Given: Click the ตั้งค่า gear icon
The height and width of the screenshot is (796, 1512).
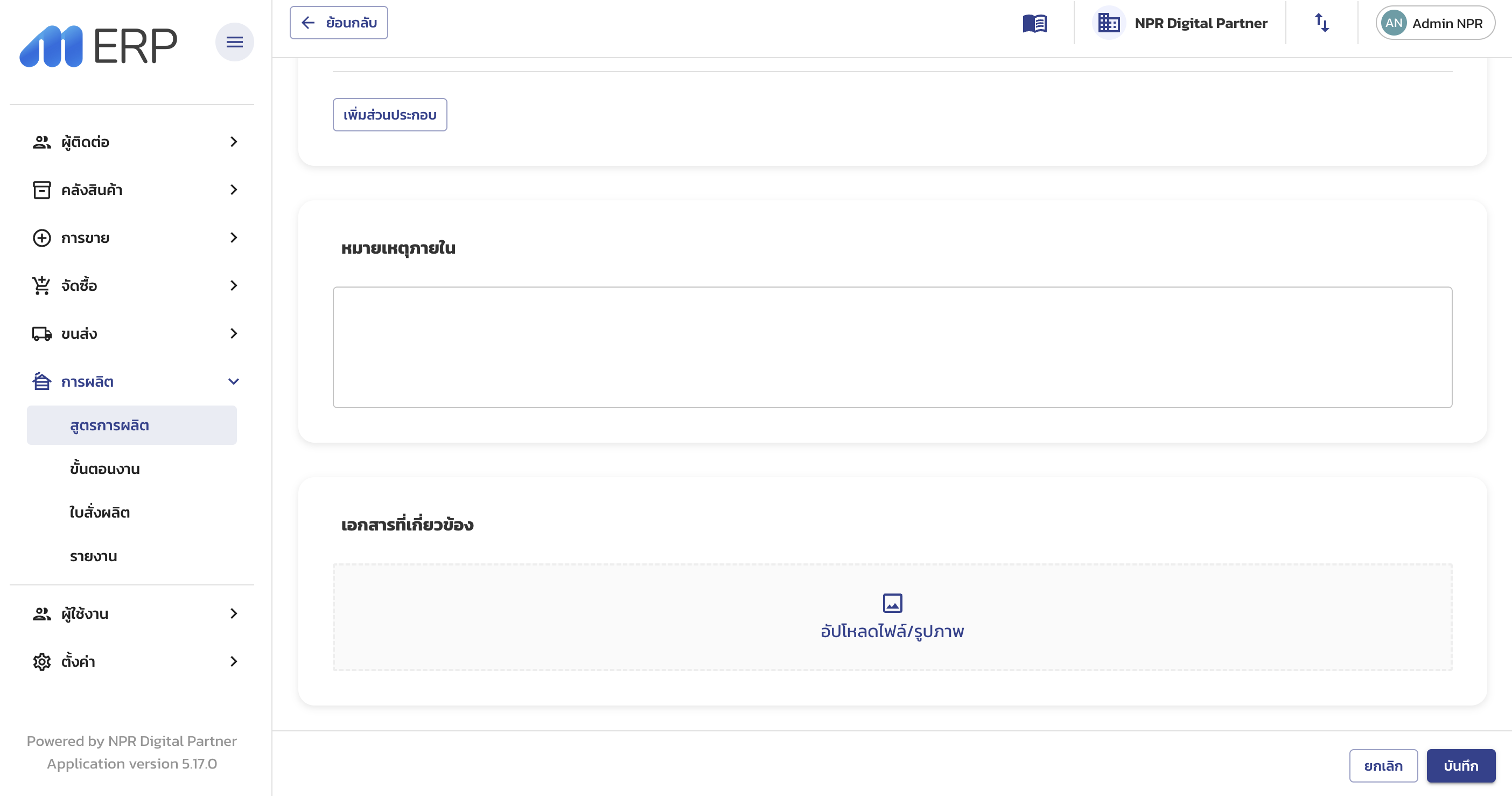Looking at the screenshot, I should 41,661.
